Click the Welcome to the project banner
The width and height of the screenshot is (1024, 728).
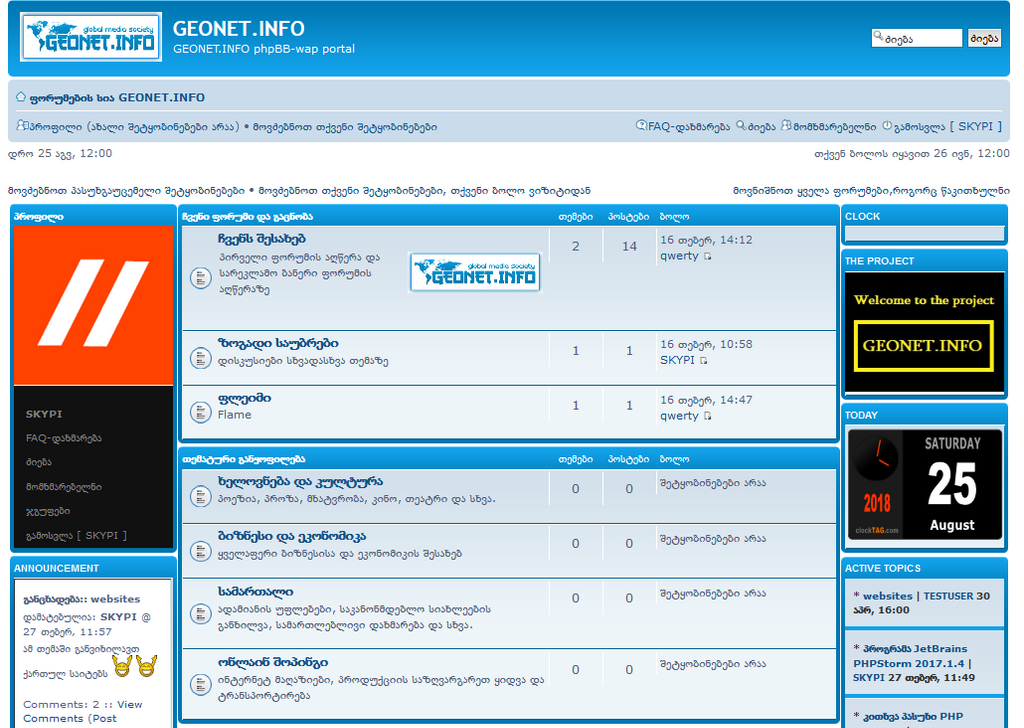(924, 332)
